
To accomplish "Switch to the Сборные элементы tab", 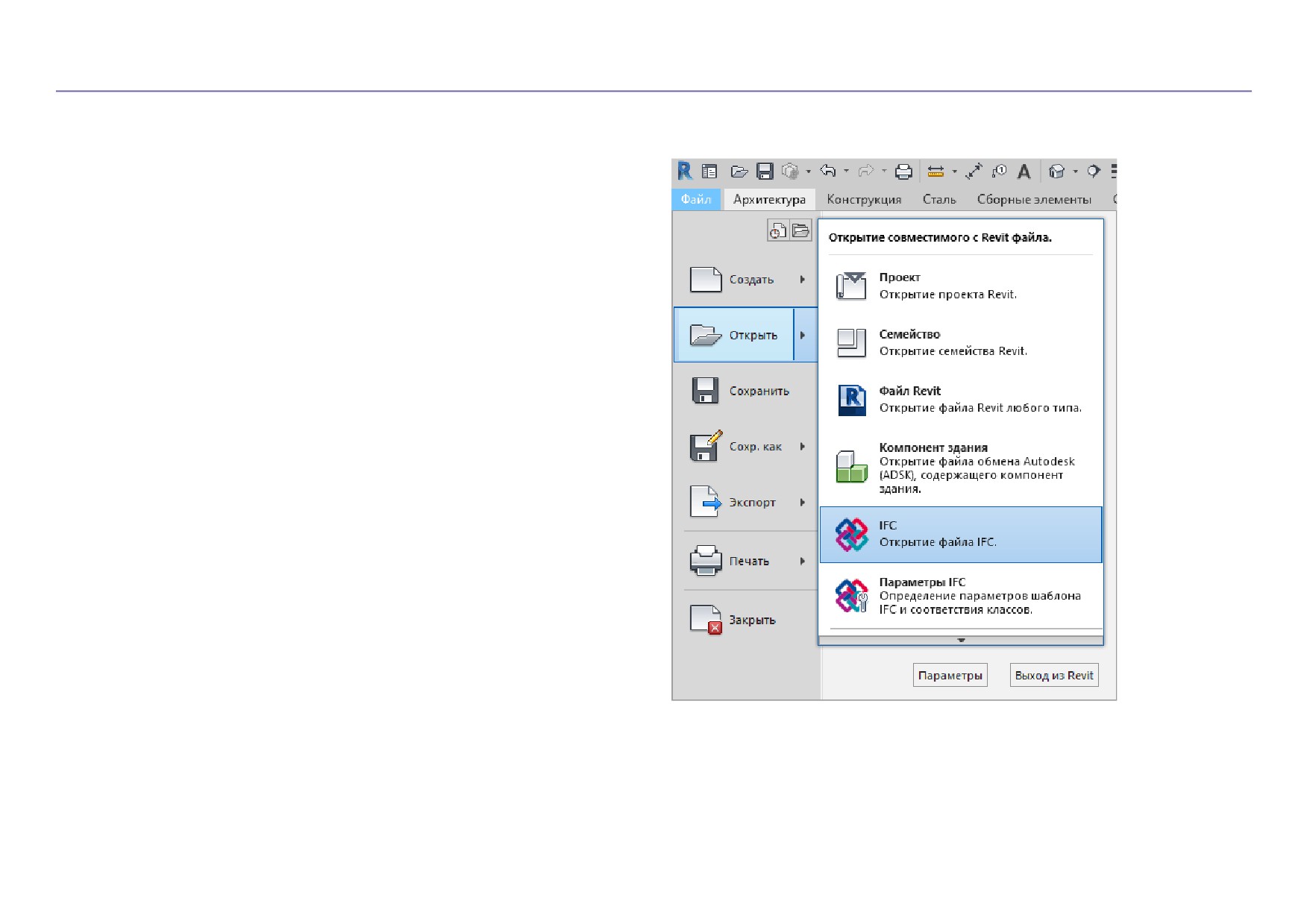I will tap(1034, 199).
